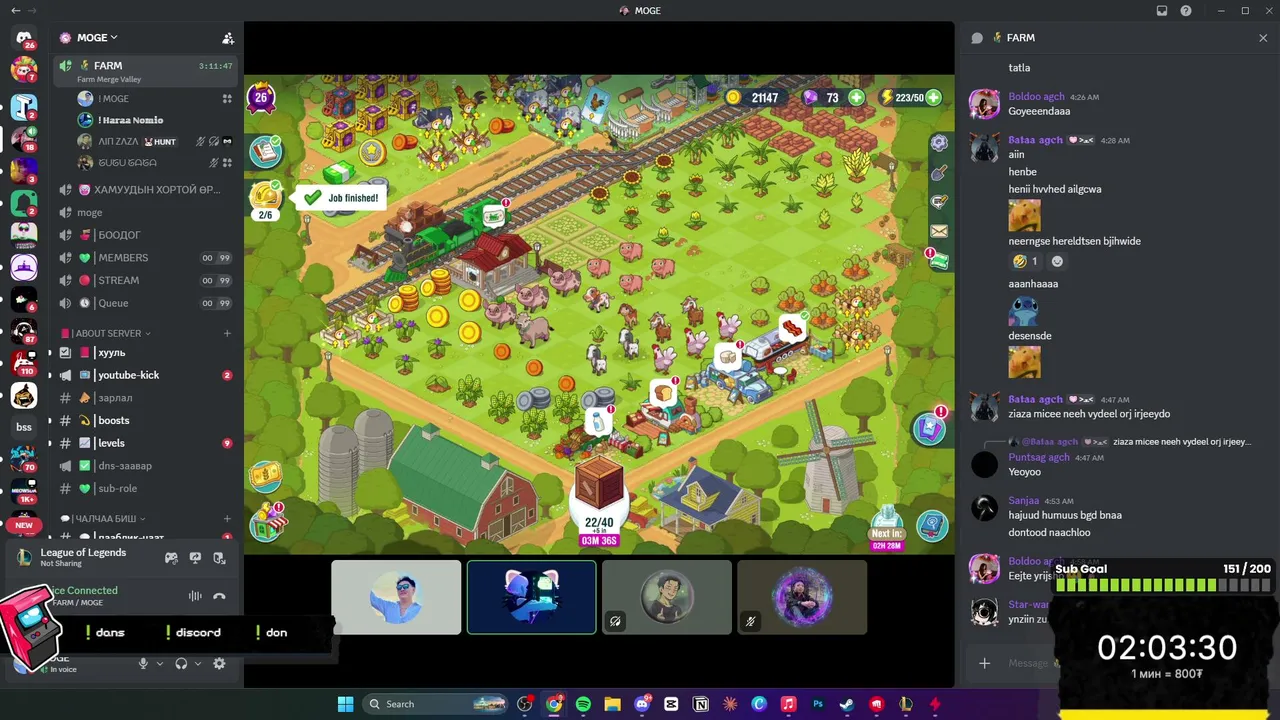Open Discord inbox in title bar
The width and height of the screenshot is (1280, 720).
coord(1162,11)
